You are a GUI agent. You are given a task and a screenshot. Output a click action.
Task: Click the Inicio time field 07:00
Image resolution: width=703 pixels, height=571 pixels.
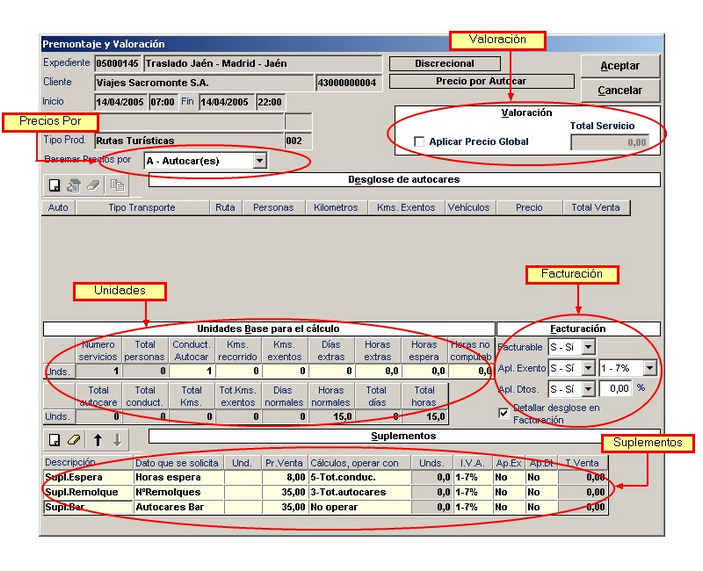point(163,102)
